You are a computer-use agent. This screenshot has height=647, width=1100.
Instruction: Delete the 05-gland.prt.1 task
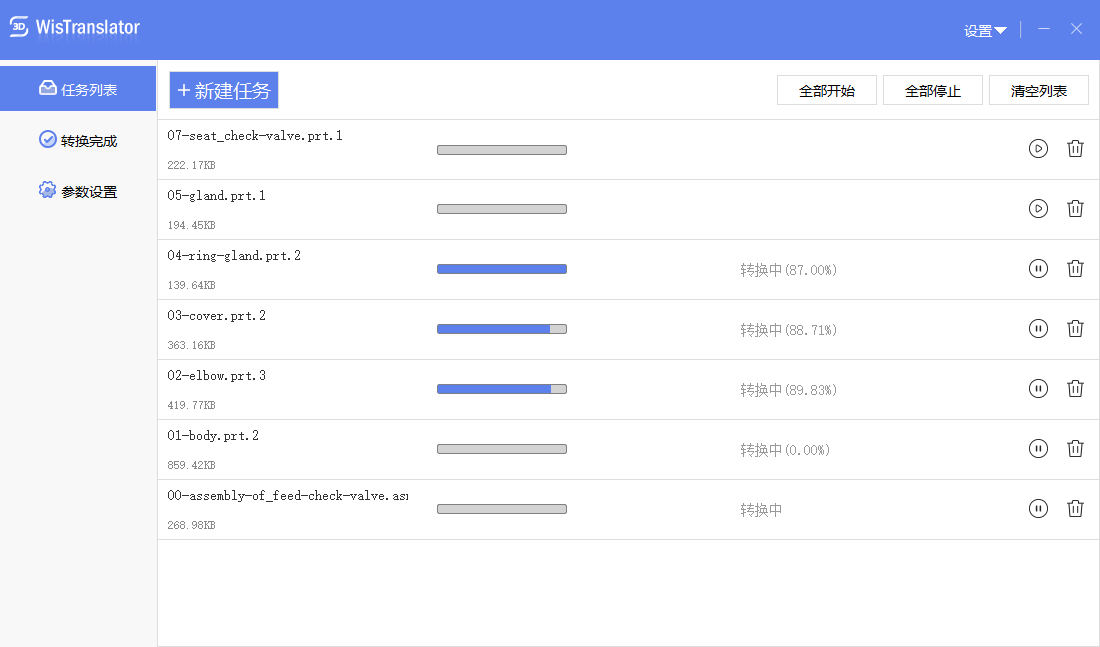(1075, 208)
